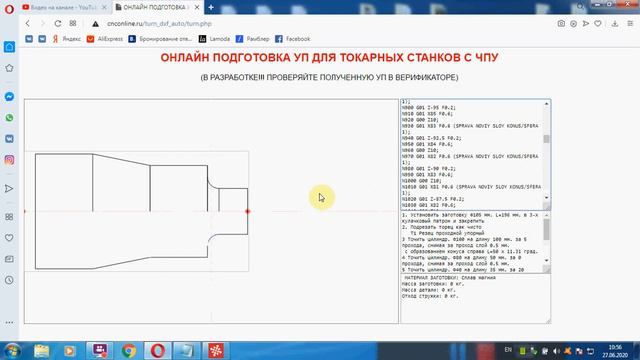
Task: Open the downloads panel
Action: pos(615,24)
